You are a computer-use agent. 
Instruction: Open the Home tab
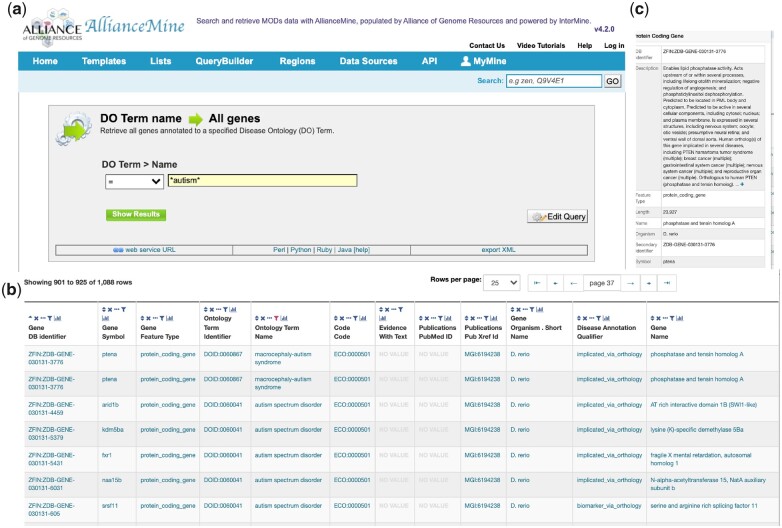[x=45, y=61]
